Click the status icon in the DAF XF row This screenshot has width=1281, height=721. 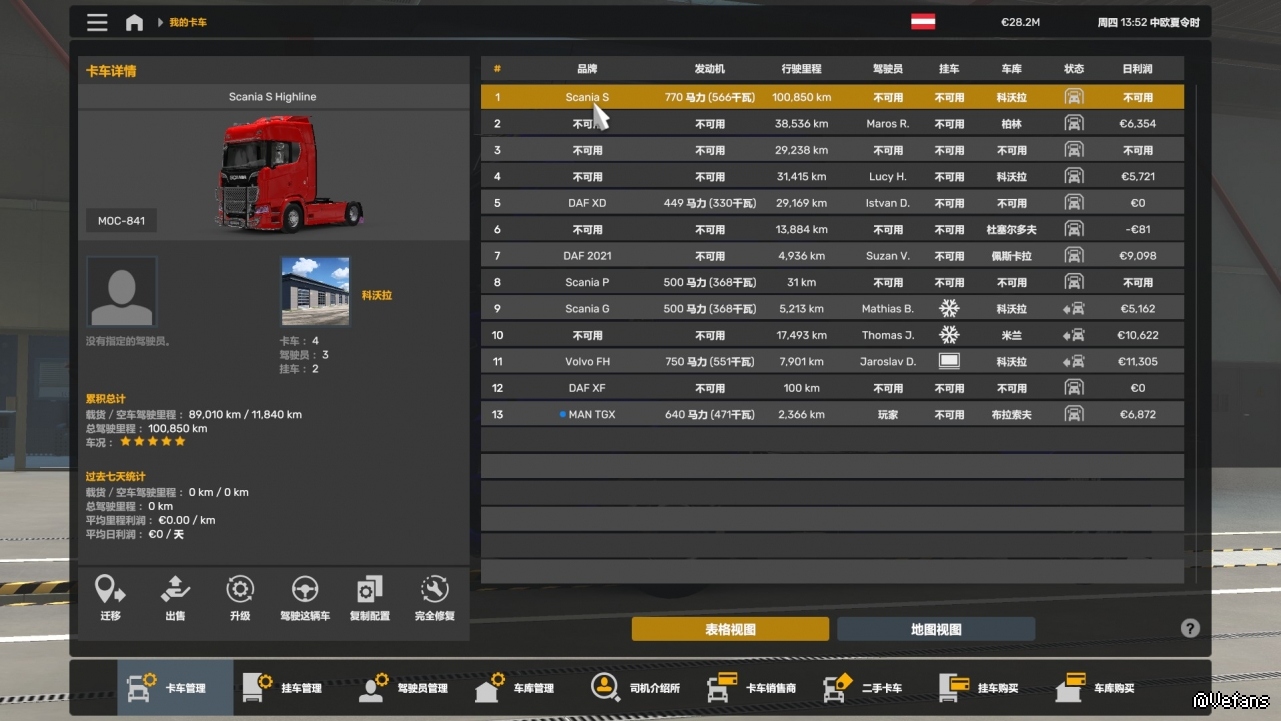point(1074,388)
